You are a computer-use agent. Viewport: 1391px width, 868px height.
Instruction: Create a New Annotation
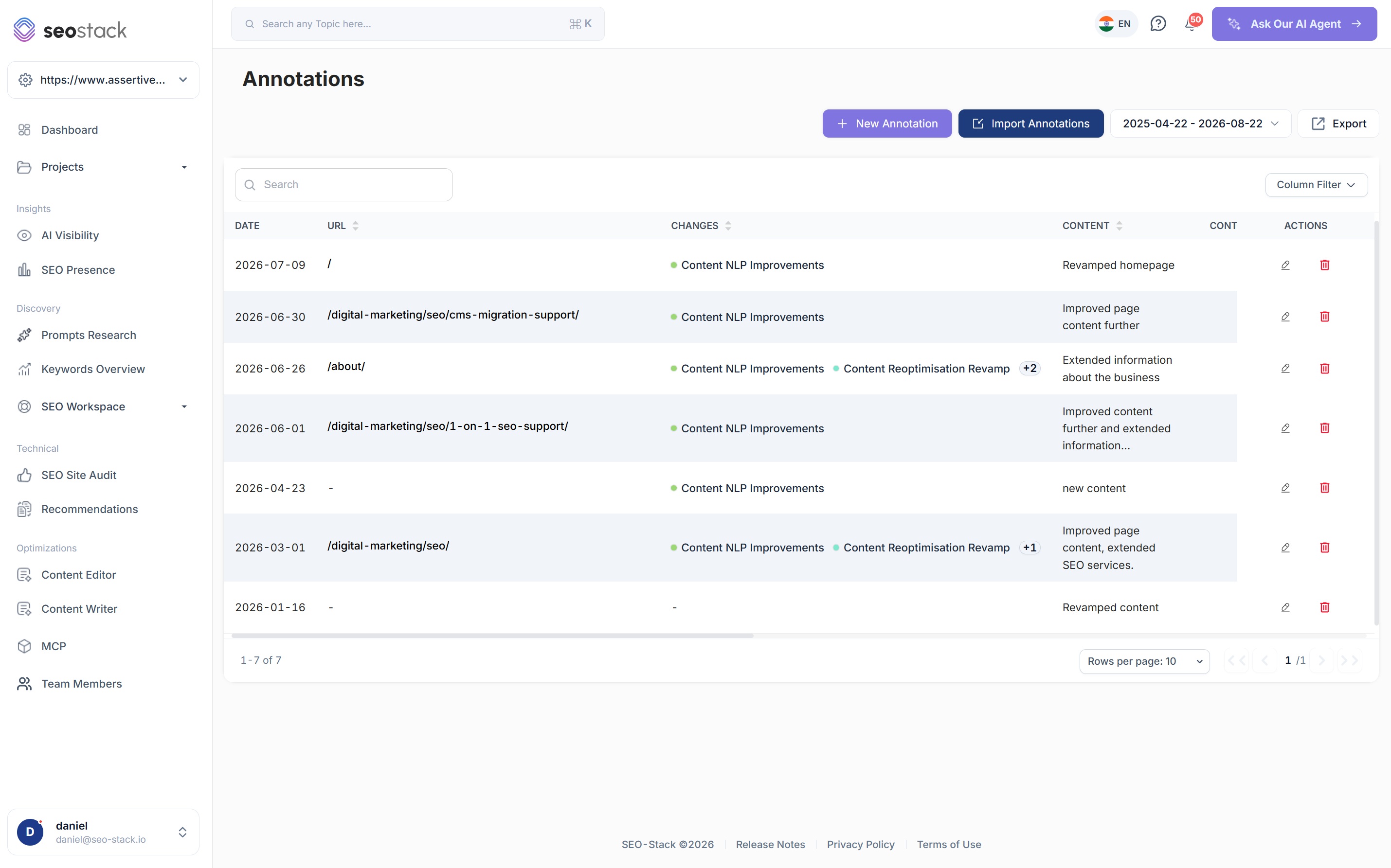pos(887,124)
